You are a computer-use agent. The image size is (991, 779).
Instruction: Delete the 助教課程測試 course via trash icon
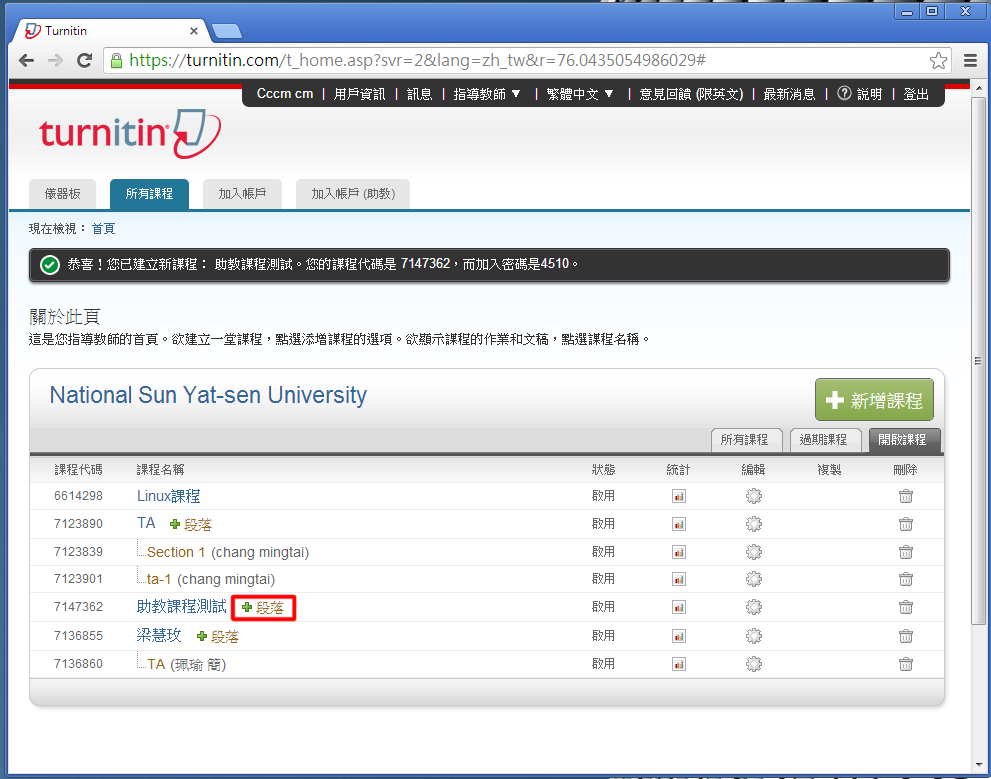pos(905,607)
